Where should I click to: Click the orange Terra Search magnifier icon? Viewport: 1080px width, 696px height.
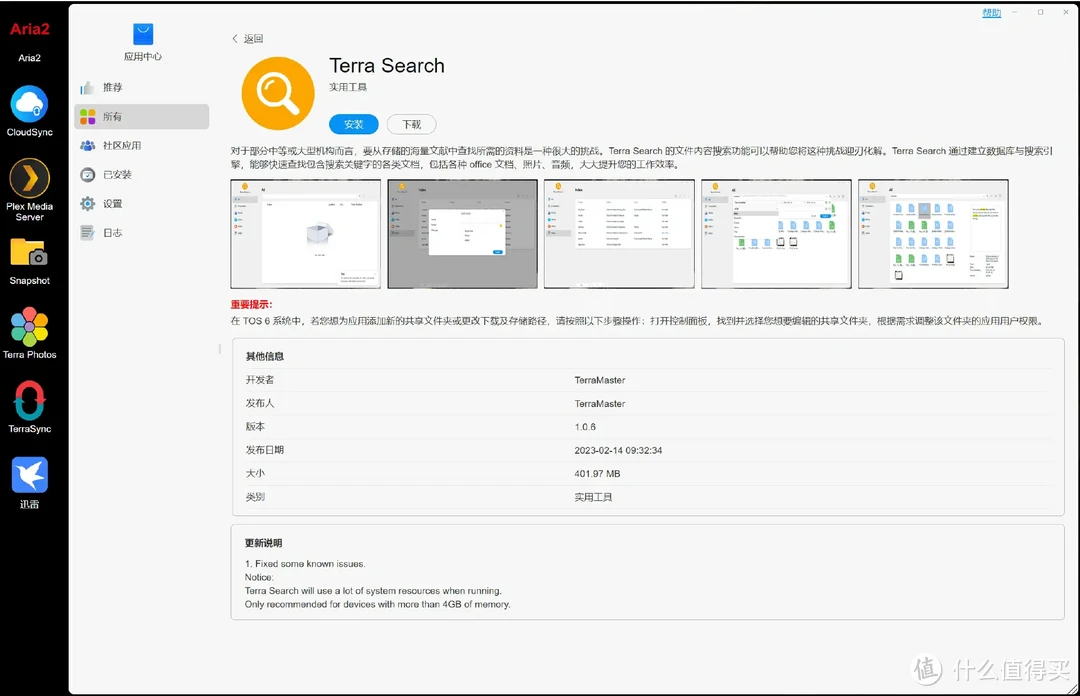pos(278,93)
